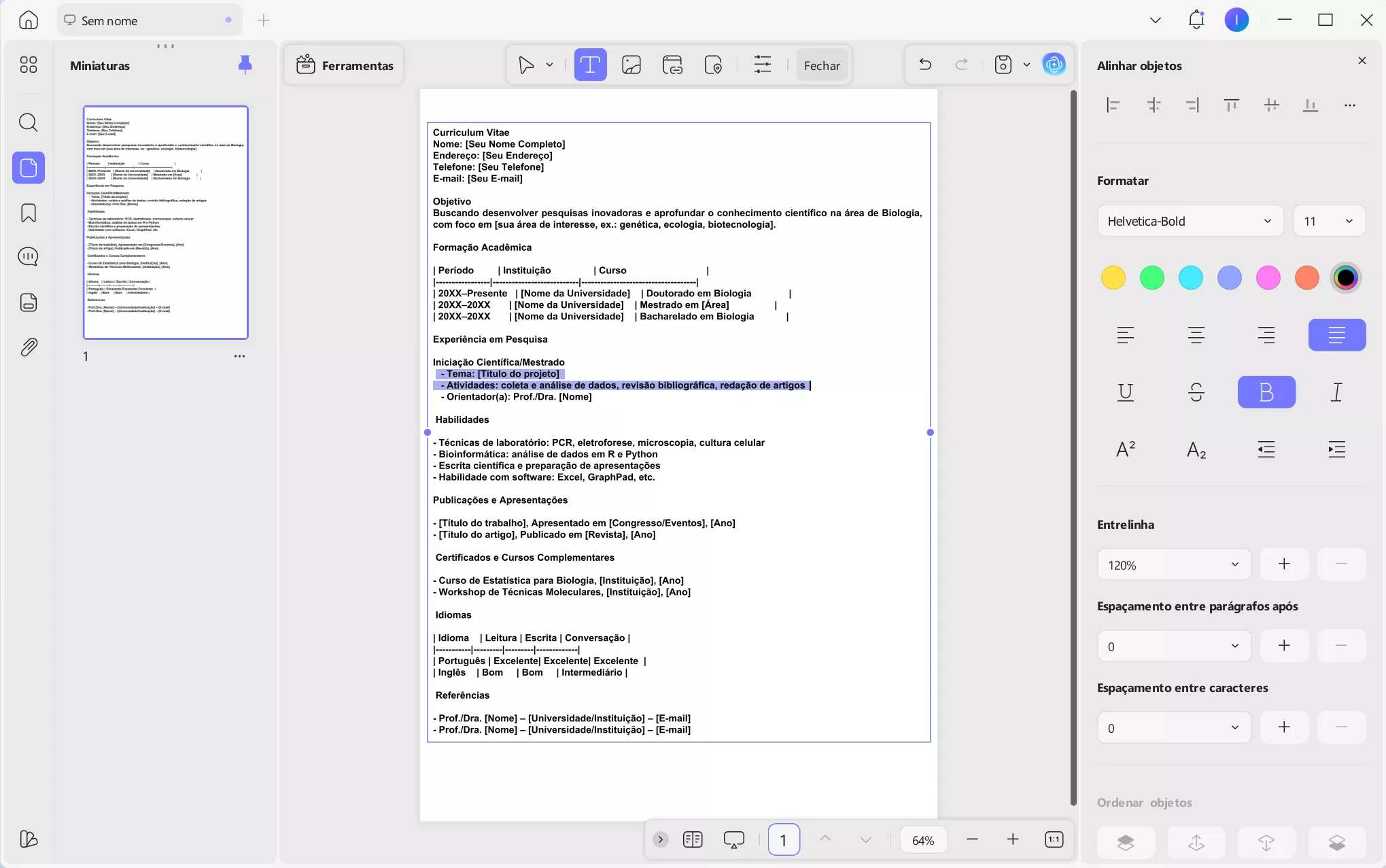Open the AI assistant icon
The width and height of the screenshot is (1386, 868).
(1054, 65)
